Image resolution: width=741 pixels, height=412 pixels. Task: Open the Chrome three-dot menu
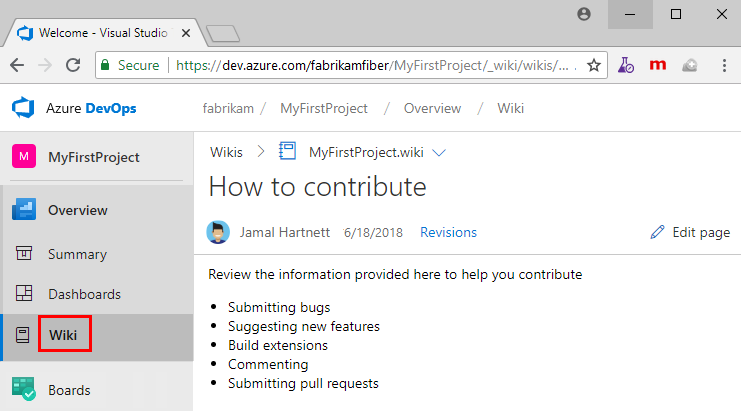coord(723,65)
